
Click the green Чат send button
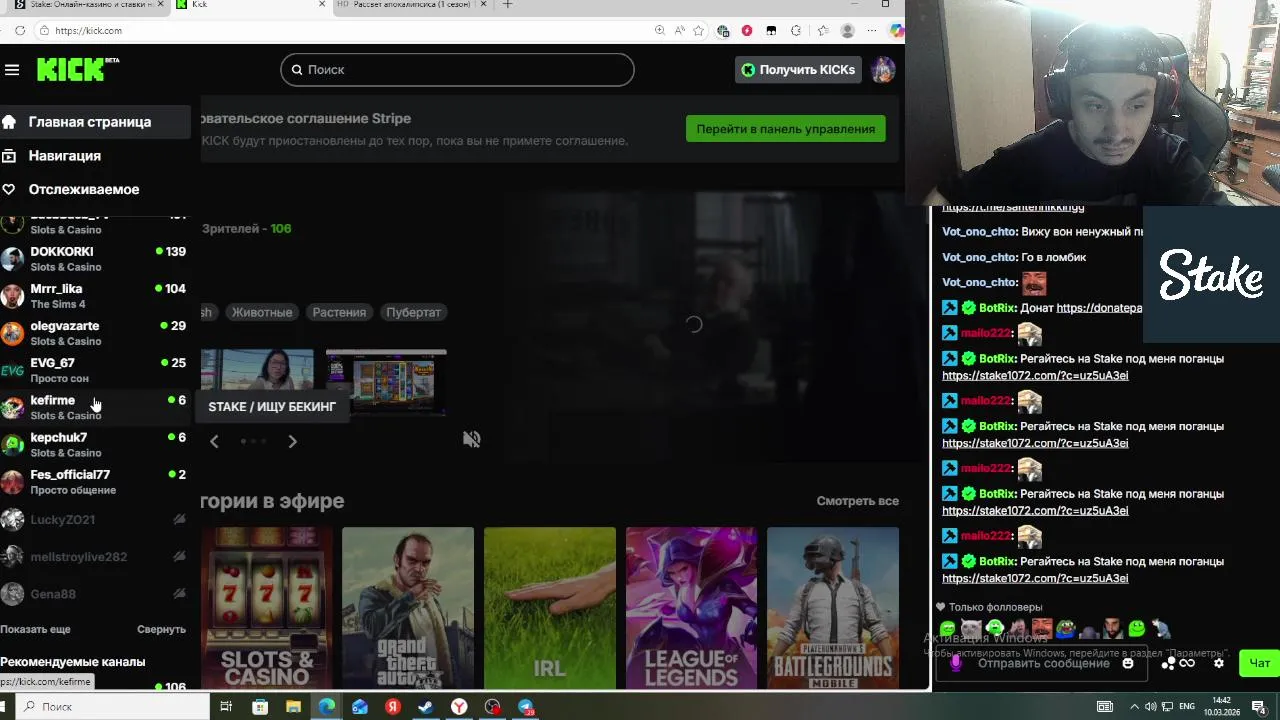1259,663
